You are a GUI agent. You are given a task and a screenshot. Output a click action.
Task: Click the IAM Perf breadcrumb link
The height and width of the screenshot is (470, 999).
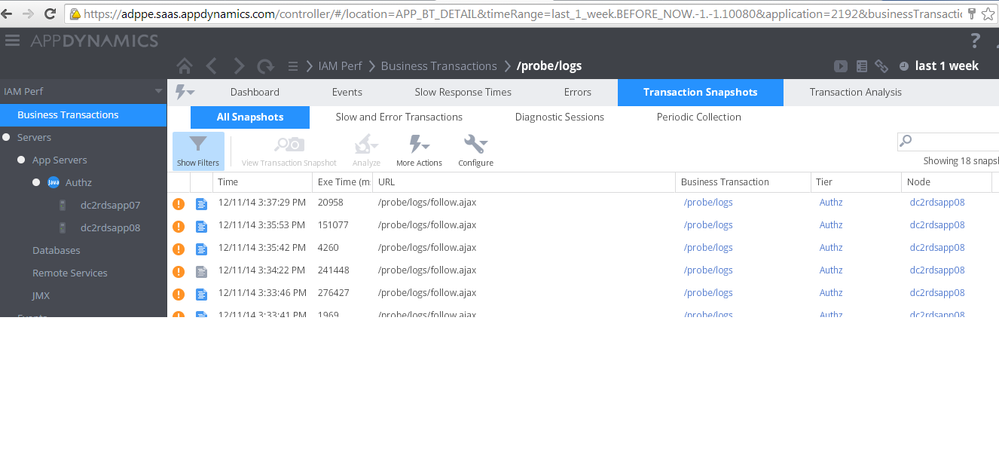340,66
